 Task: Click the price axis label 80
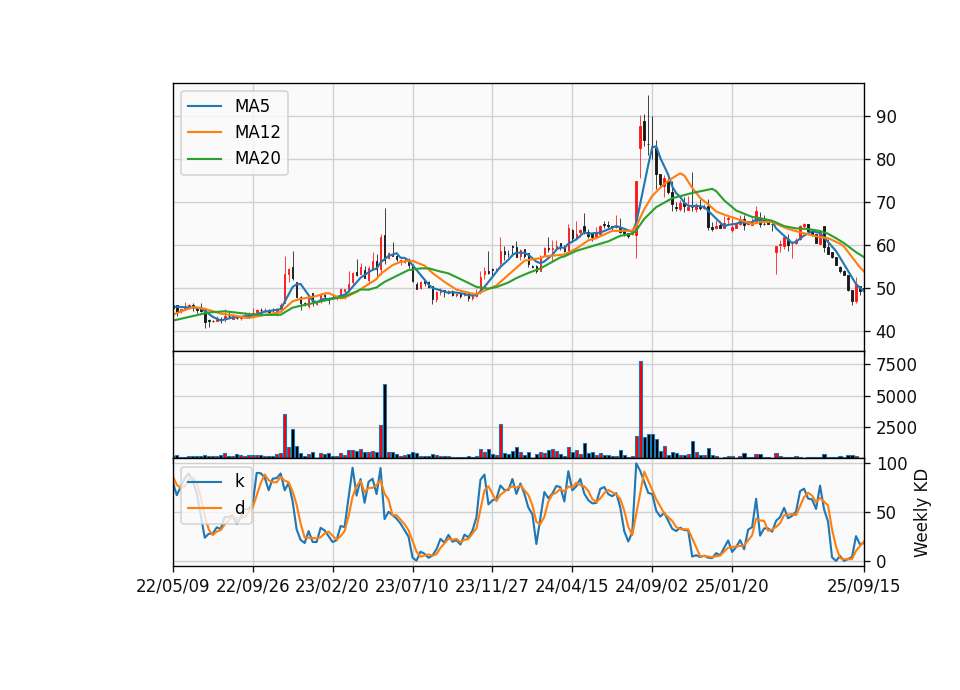[x=886, y=160]
